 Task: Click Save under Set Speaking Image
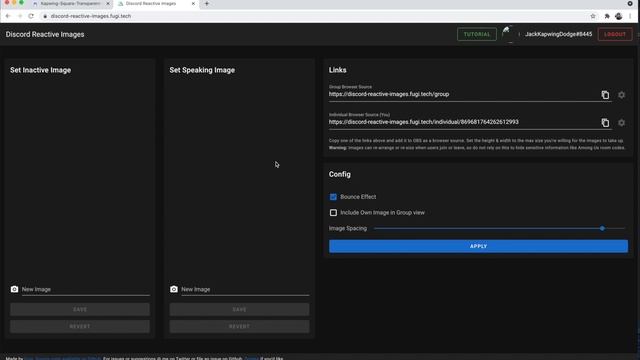tap(239, 309)
